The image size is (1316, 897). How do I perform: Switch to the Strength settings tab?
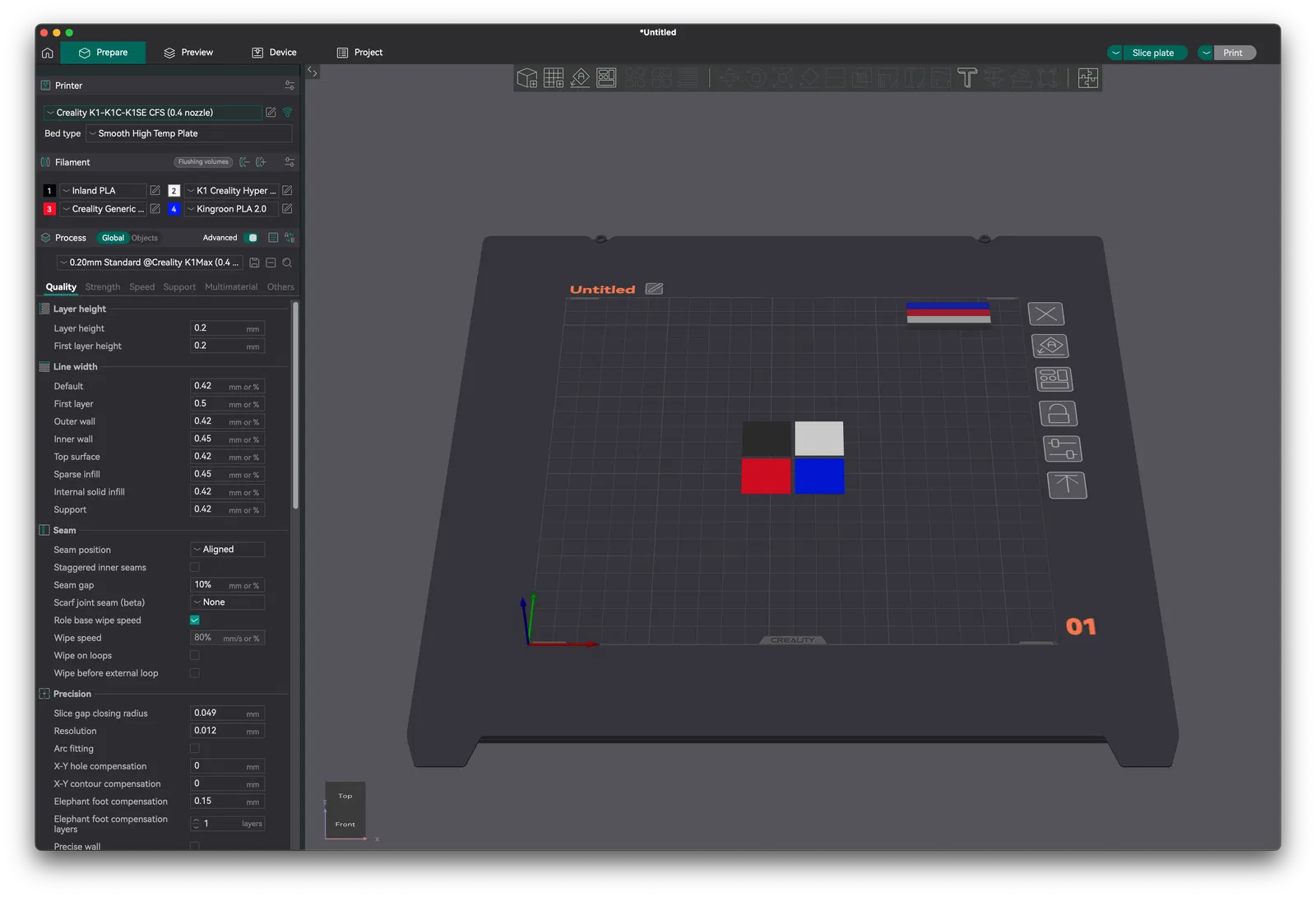[103, 287]
